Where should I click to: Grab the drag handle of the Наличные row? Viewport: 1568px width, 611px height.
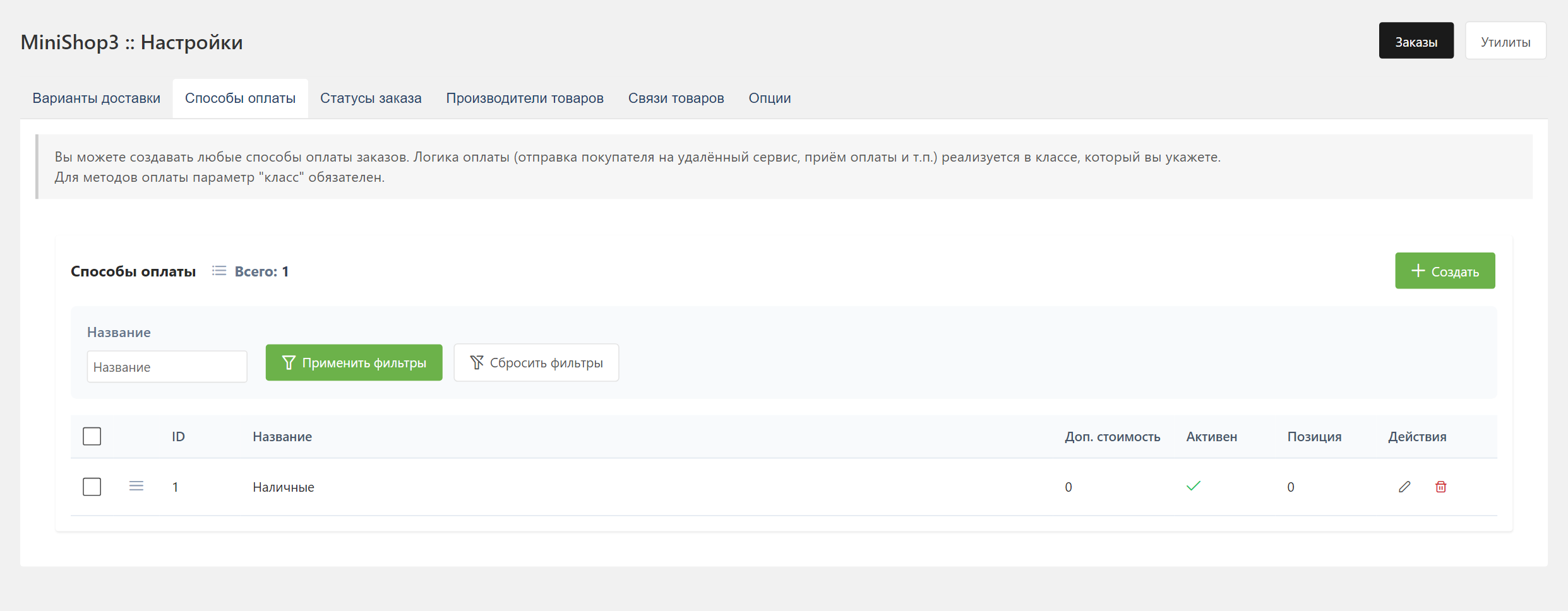coord(136,486)
